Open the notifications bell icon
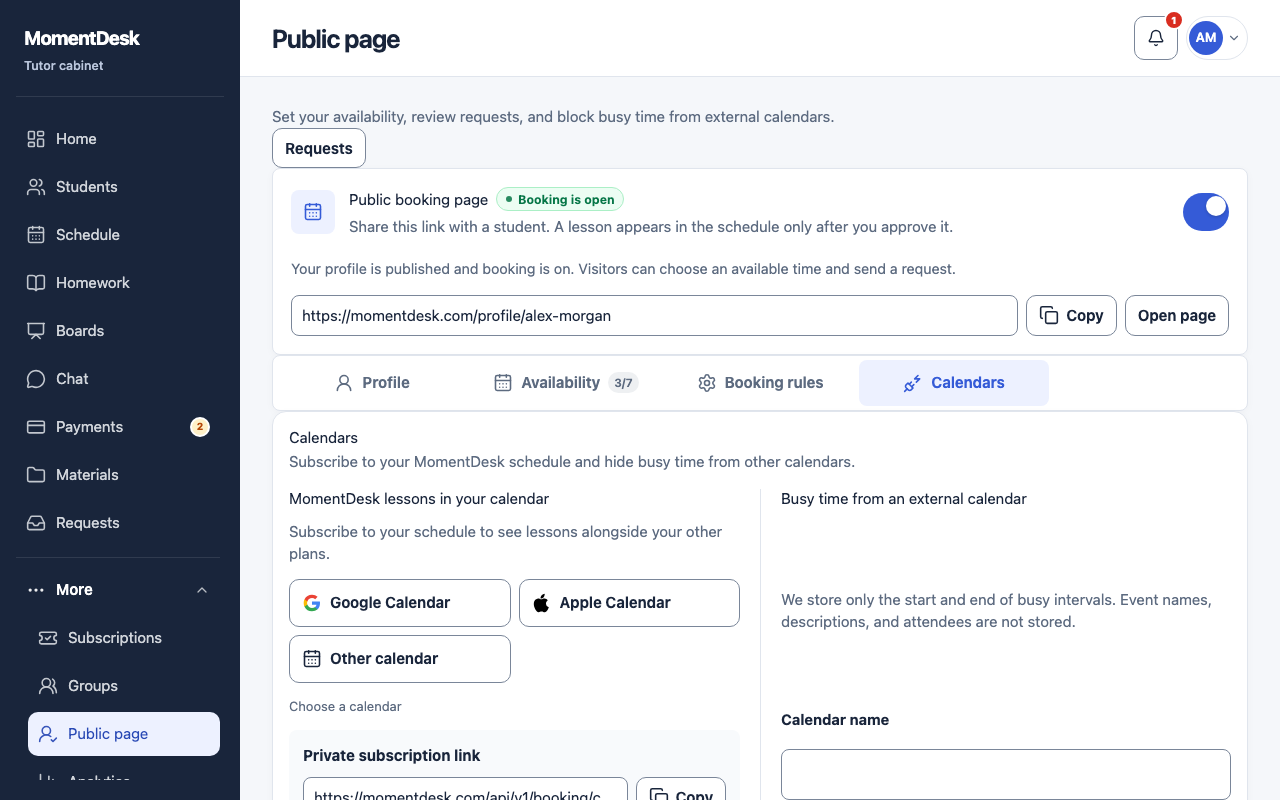1280x800 pixels. click(1156, 38)
